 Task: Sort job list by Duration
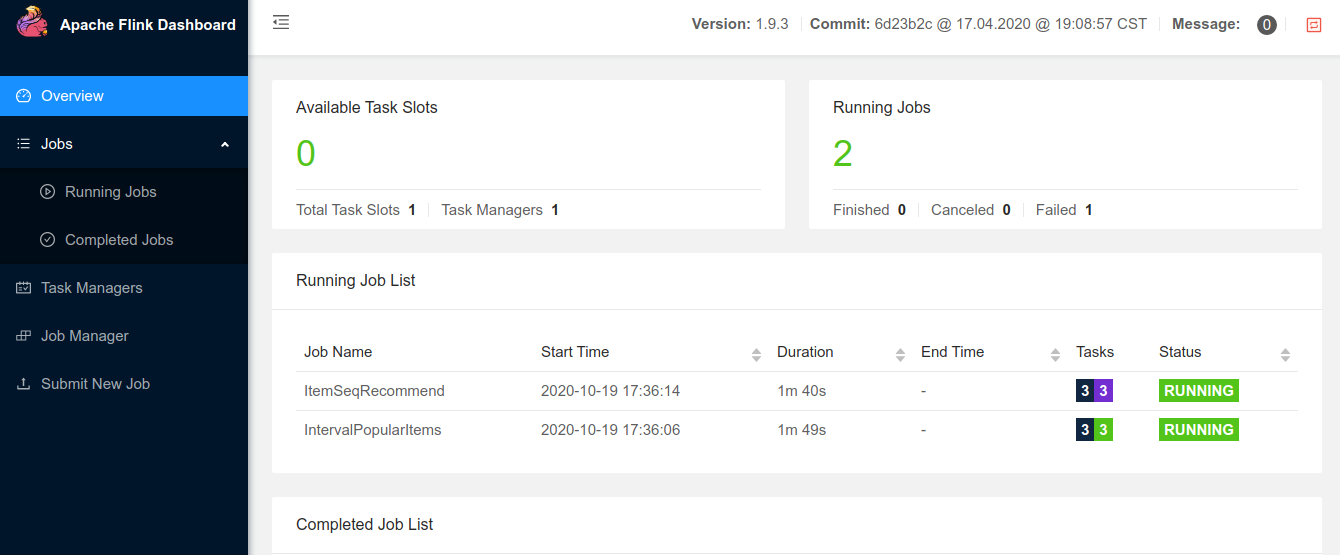pyautogui.click(x=900, y=354)
